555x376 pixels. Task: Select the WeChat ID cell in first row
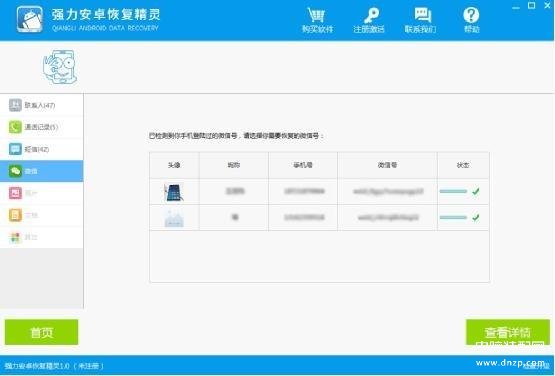(x=388, y=192)
